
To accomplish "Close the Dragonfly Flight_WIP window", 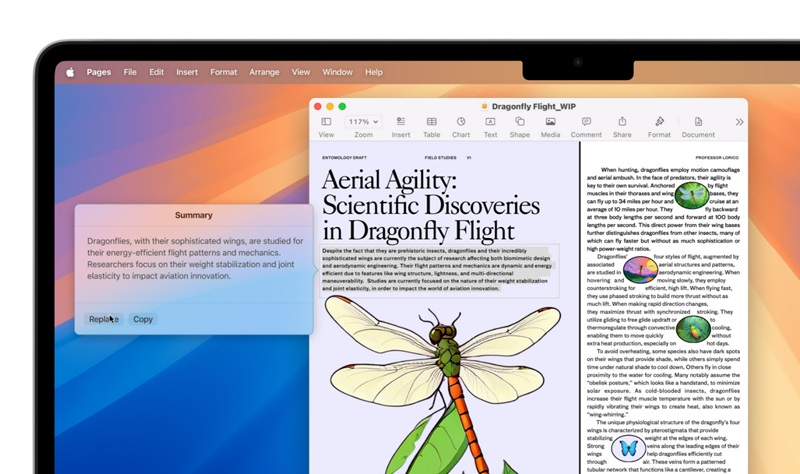I will [x=317, y=106].
